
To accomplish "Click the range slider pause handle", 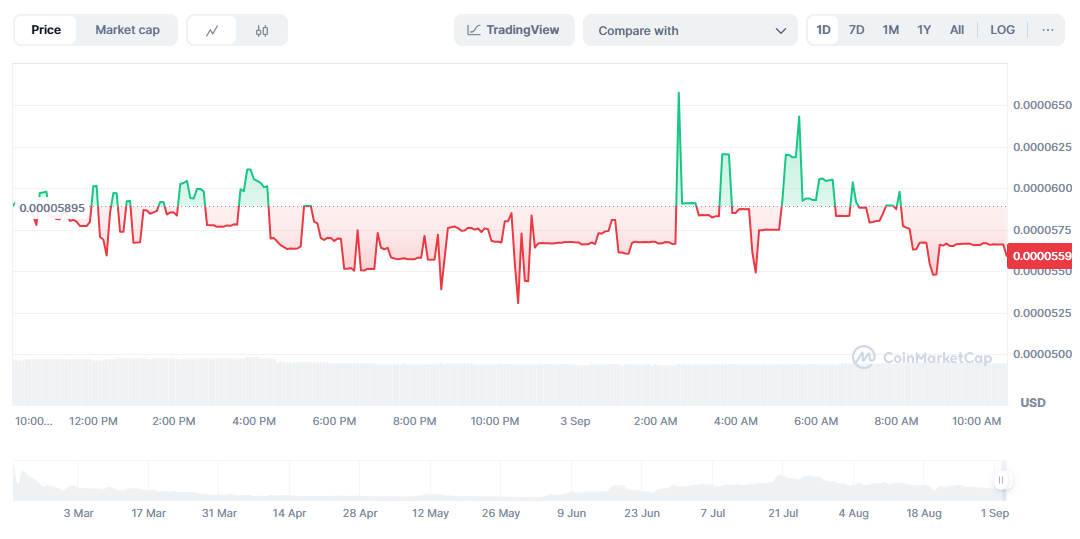I will (x=1001, y=480).
